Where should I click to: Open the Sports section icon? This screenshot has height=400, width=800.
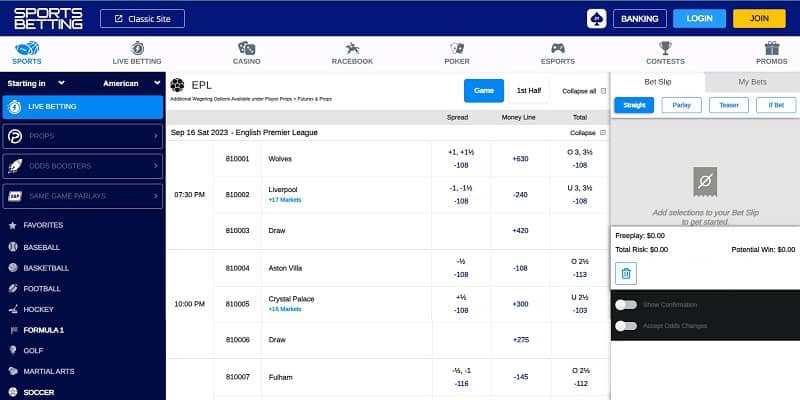click(x=27, y=48)
